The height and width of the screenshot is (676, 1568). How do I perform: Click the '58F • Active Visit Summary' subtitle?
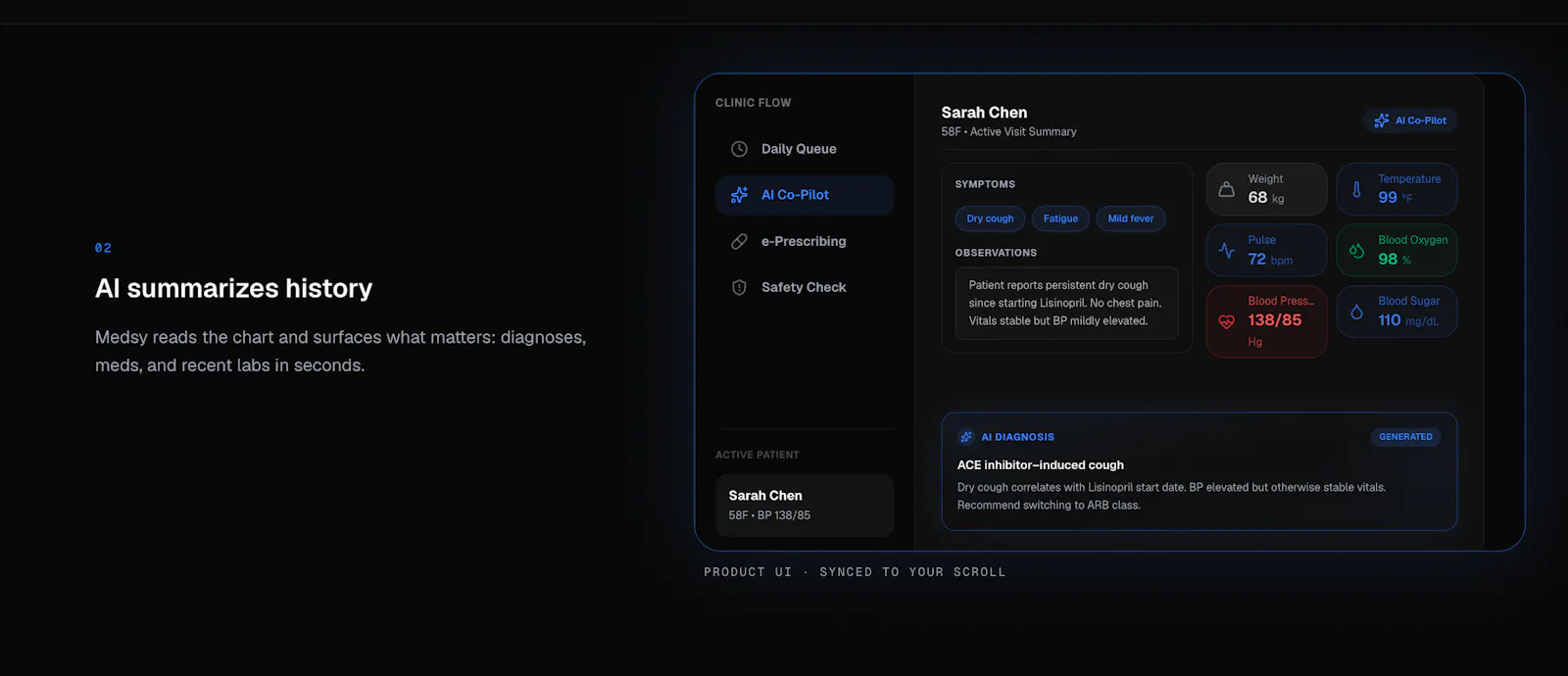tap(1008, 131)
